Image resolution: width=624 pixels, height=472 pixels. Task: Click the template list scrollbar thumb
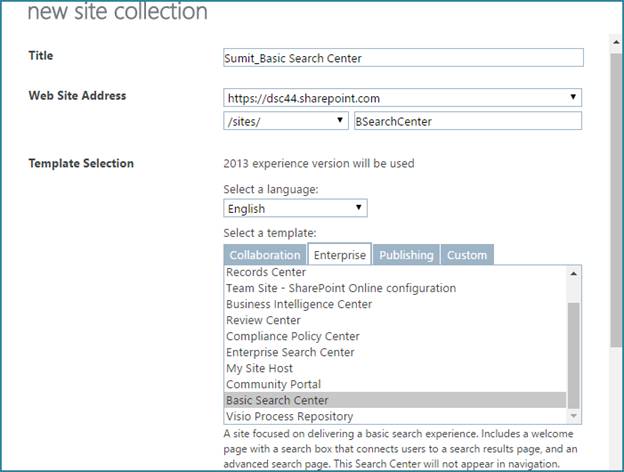click(573, 355)
